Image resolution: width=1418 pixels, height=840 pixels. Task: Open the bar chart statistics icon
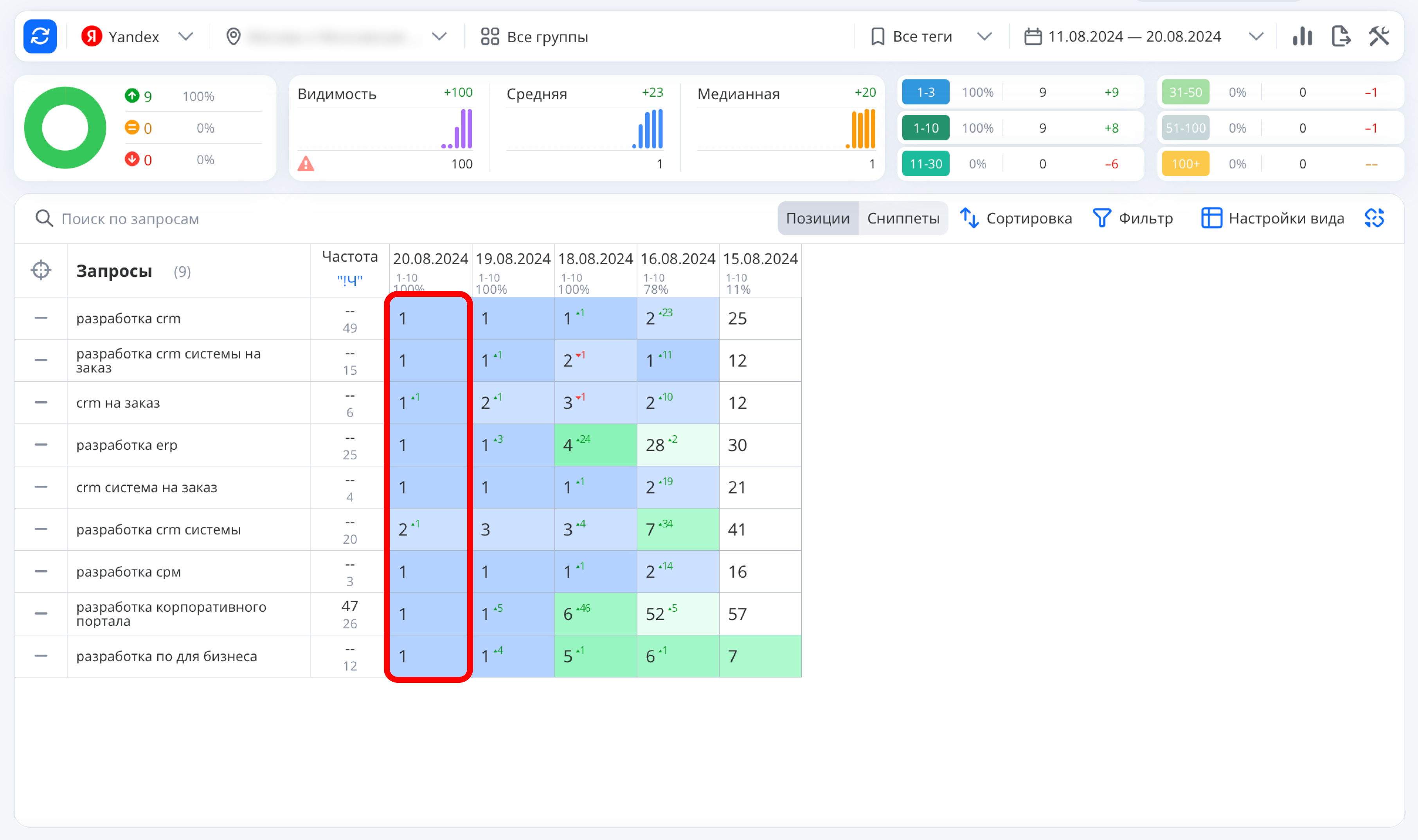[x=1302, y=37]
